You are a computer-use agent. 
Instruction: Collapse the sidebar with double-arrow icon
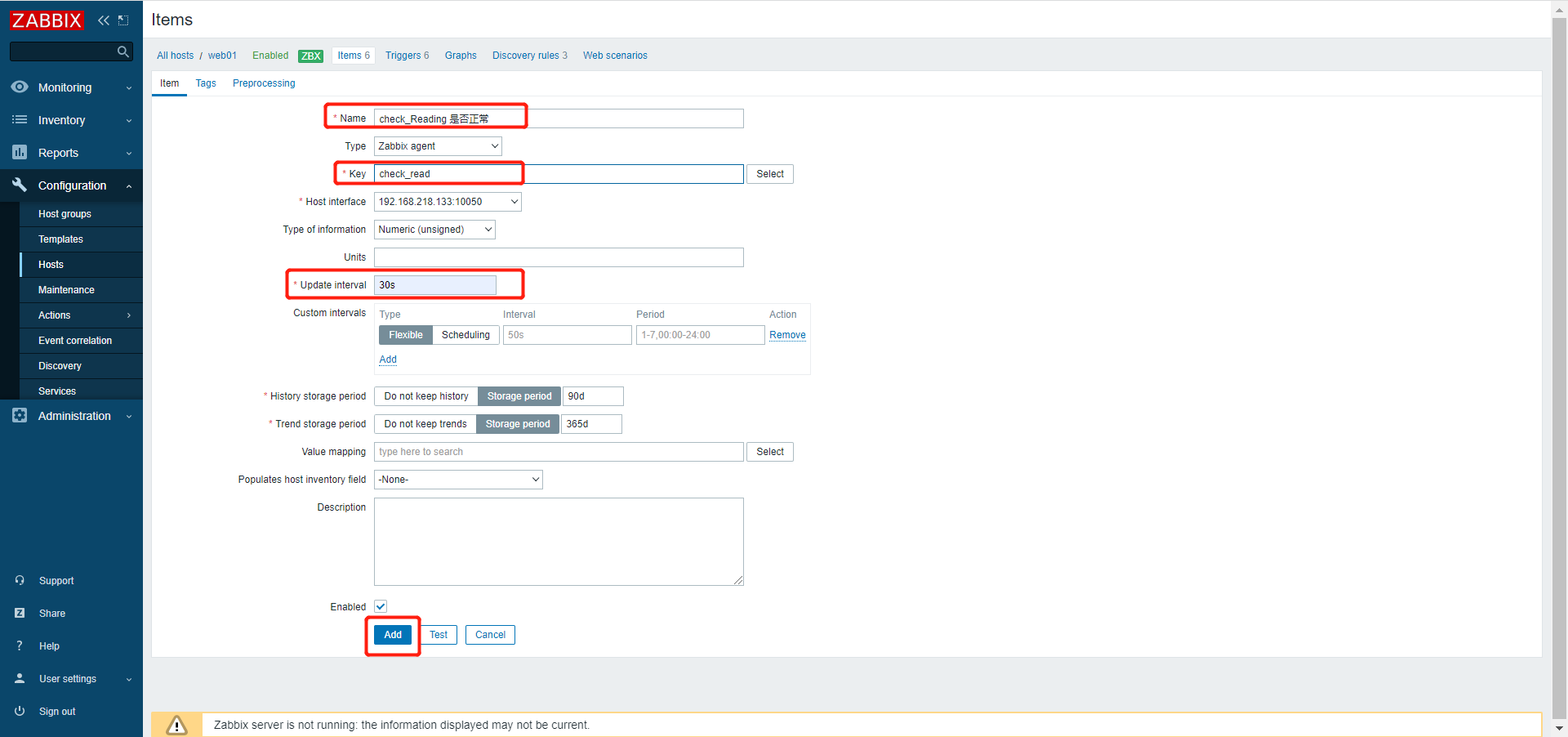[104, 20]
